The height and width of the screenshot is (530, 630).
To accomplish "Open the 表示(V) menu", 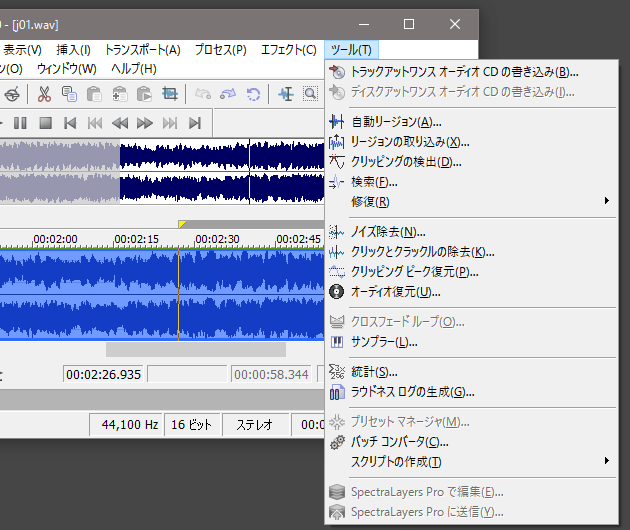I will [22, 50].
